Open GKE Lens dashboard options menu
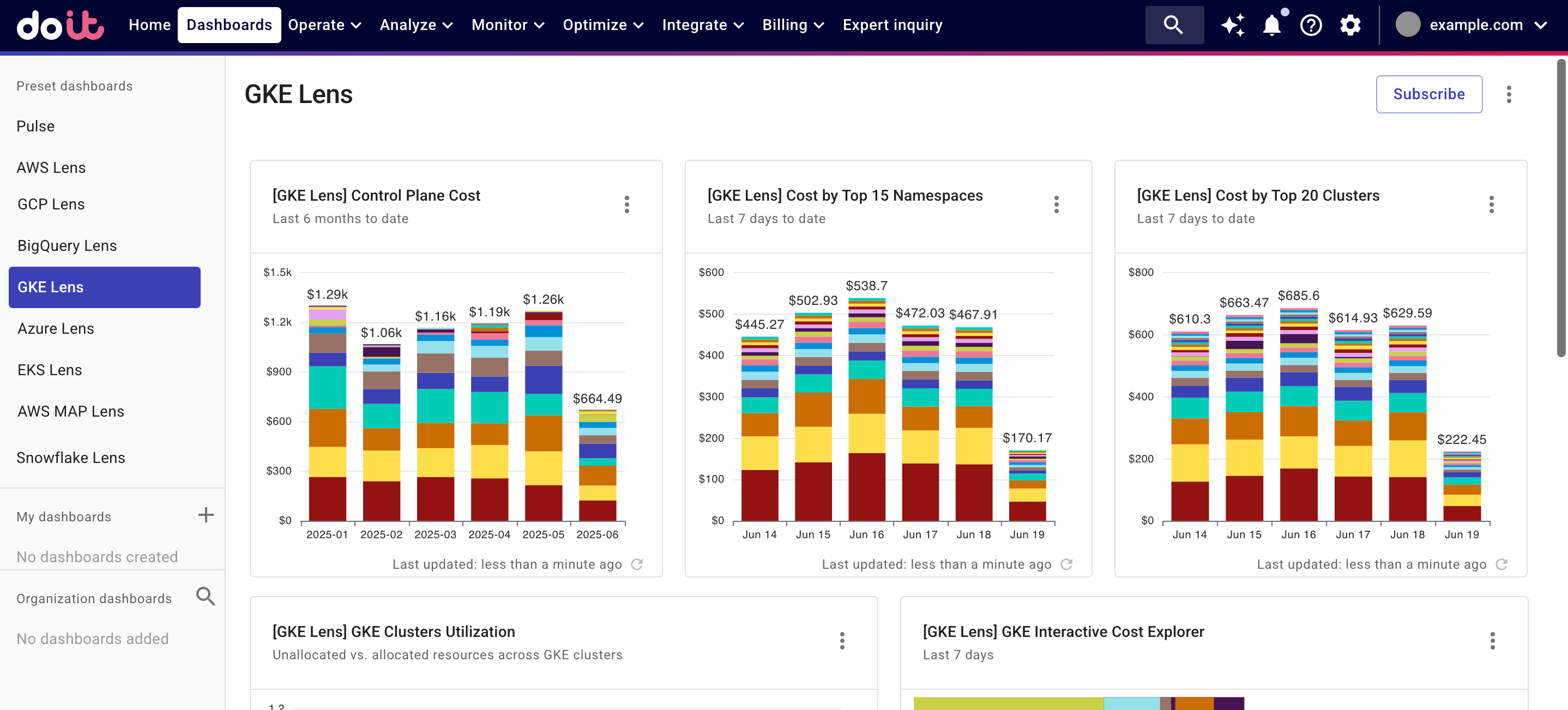Image resolution: width=1568 pixels, height=710 pixels. pos(1509,94)
